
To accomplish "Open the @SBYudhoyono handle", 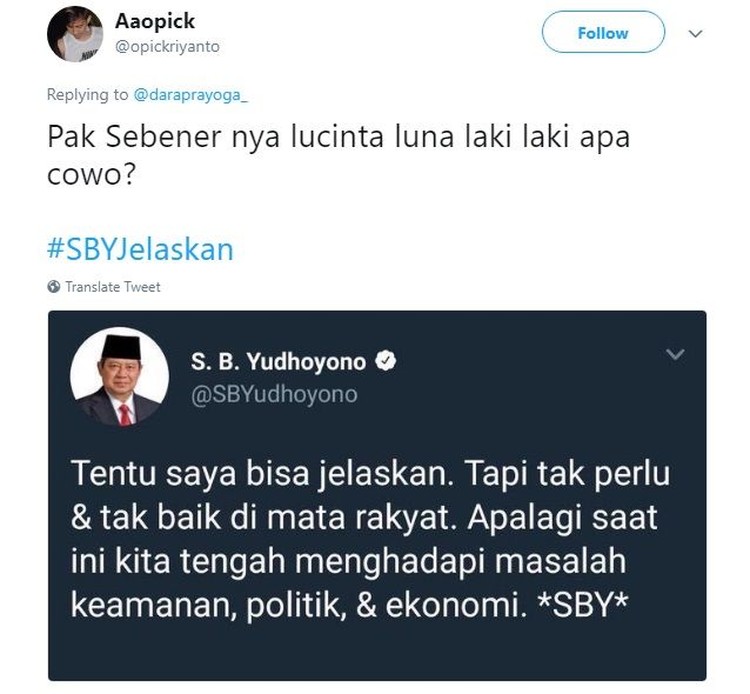I will [x=274, y=395].
